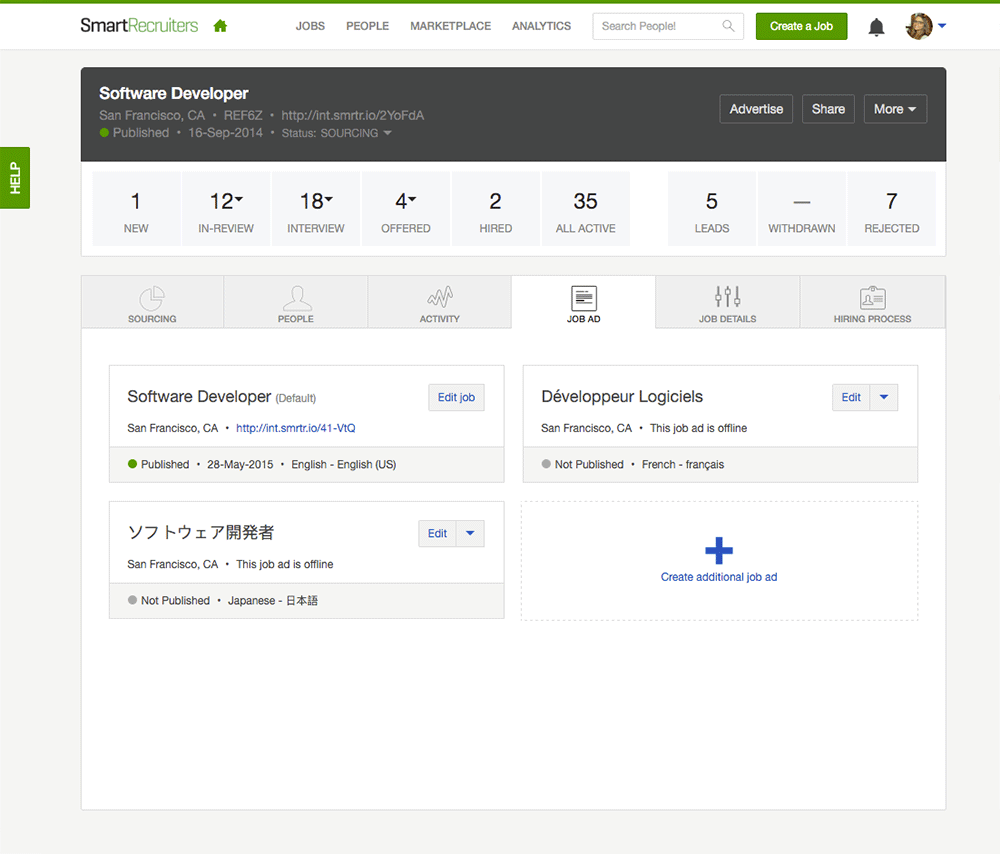This screenshot has height=854, width=1000.
Task: Open the Sourcing pie chart tab
Action: [152, 298]
